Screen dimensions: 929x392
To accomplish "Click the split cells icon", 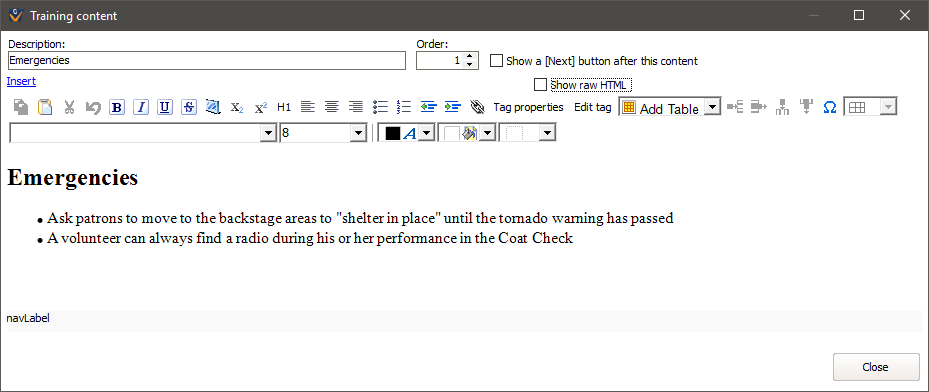I will [x=806, y=107].
